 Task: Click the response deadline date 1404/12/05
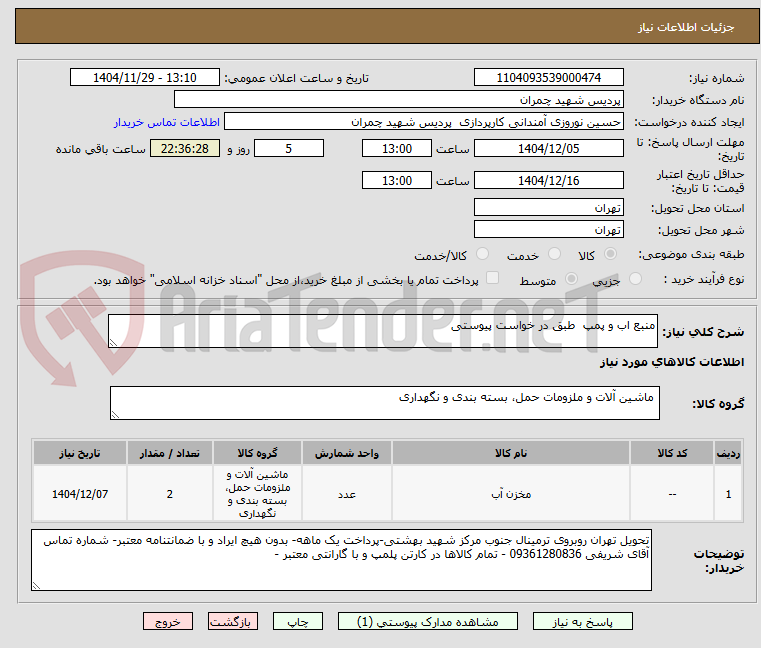tap(548, 148)
